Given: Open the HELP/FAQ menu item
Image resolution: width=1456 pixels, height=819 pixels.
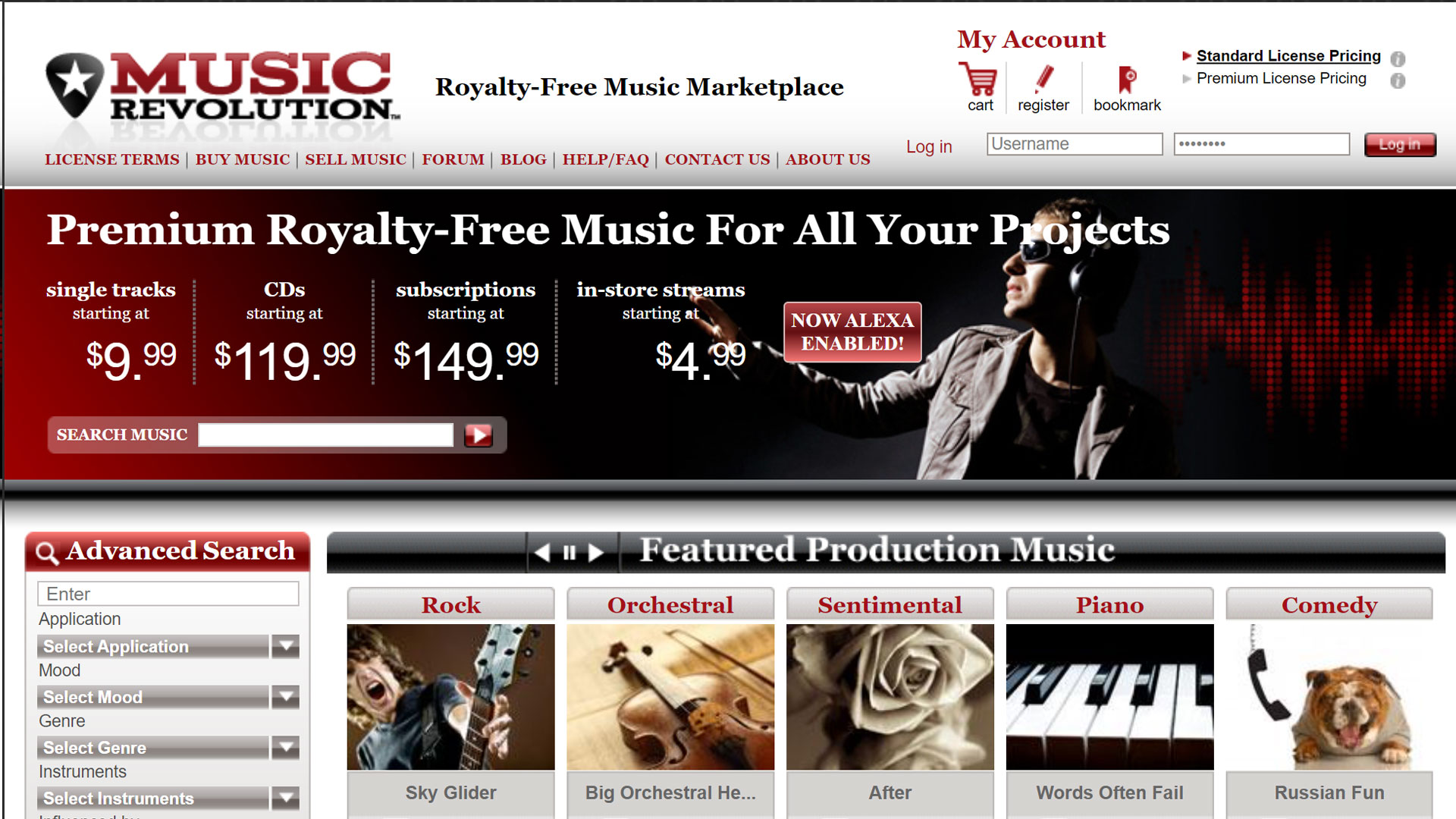Looking at the screenshot, I should tap(606, 159).
